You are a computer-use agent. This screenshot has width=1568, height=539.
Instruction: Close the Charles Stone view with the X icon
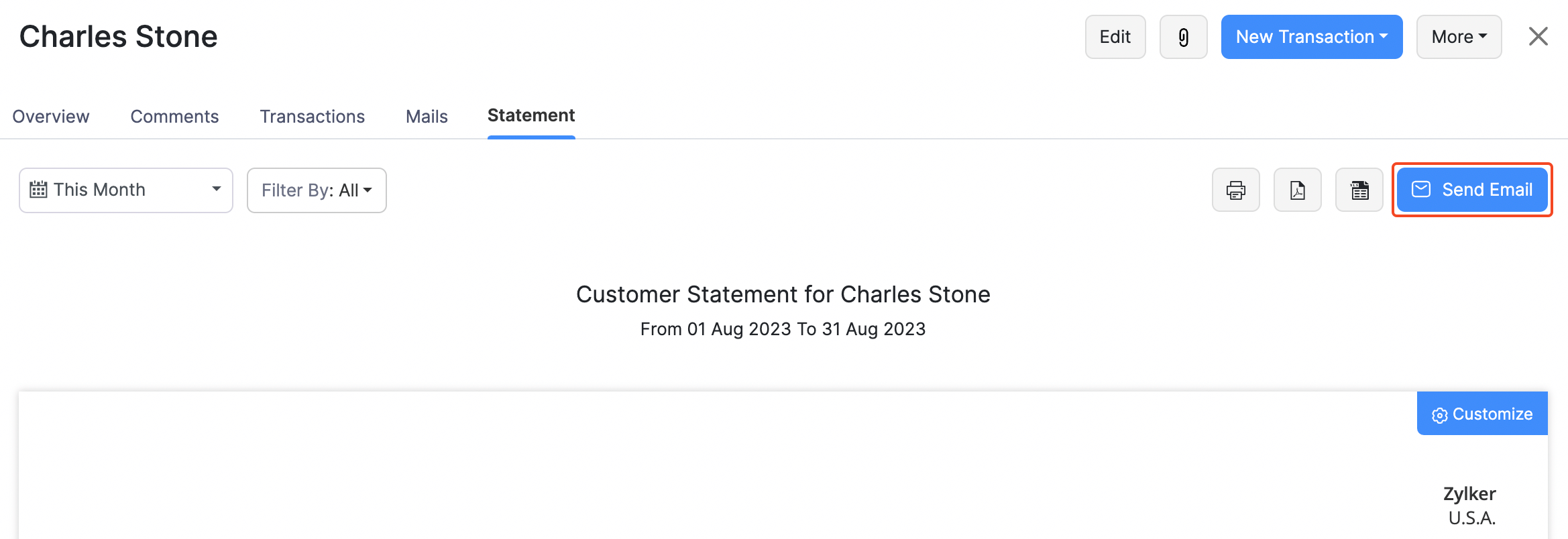click(1536, 36)
